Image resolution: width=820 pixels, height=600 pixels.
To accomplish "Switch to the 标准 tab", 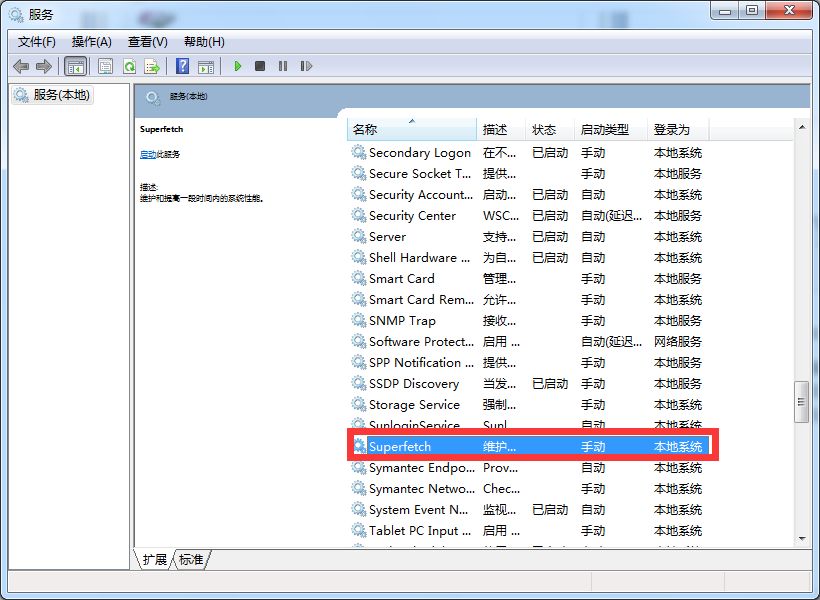I will (x=191, y=559).
